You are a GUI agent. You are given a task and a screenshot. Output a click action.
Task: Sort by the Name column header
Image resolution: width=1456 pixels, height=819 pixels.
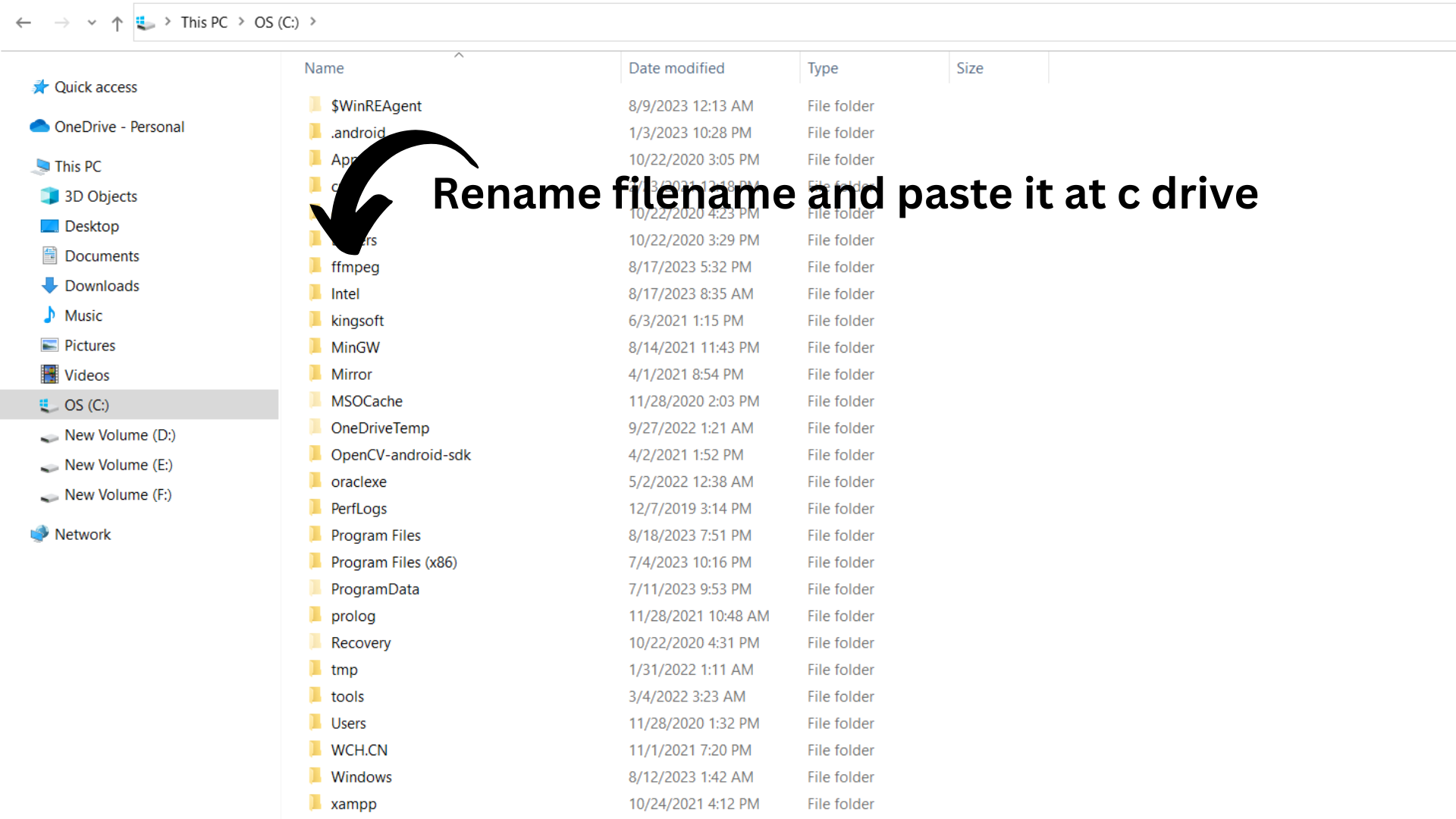(x=325, y=68)
